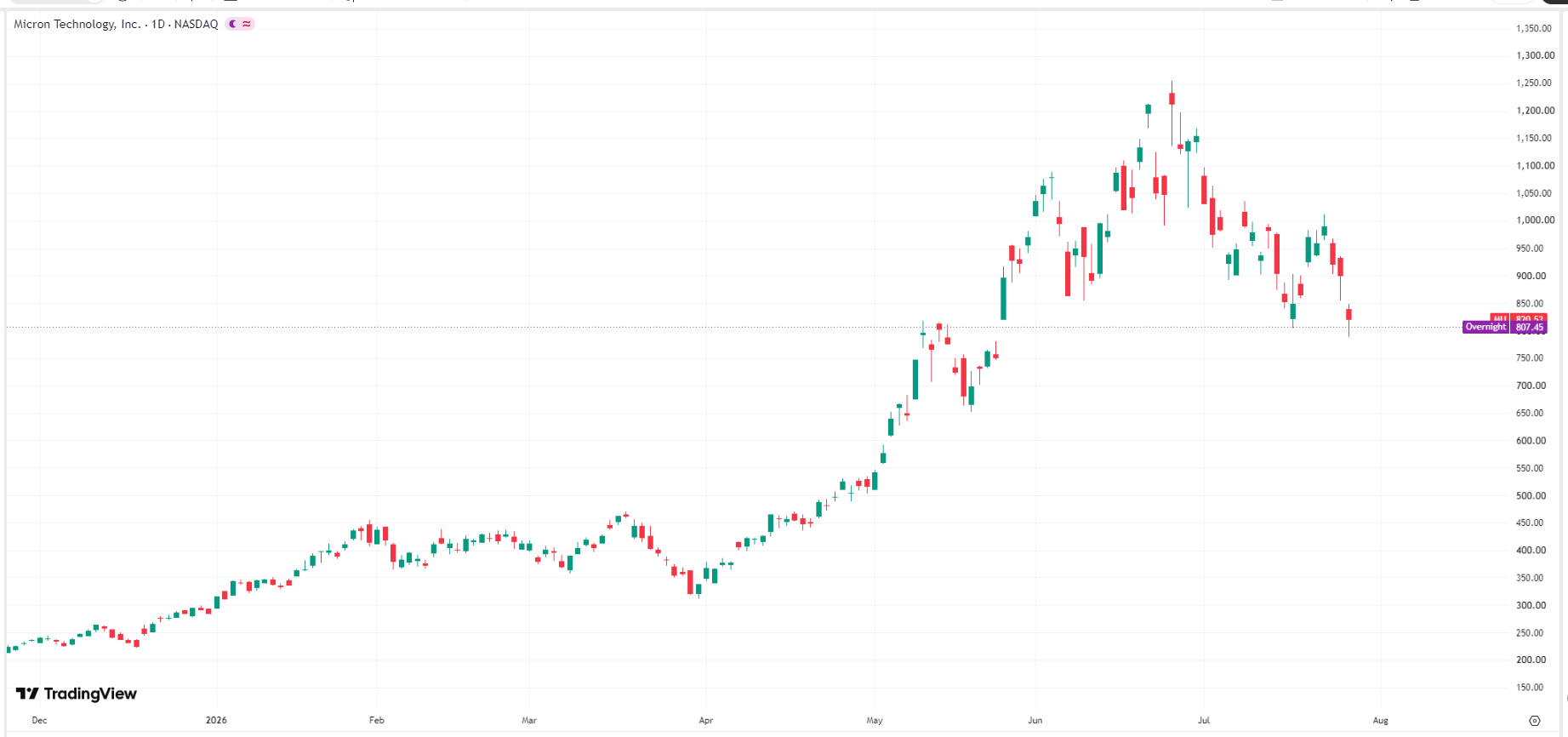Click the 500.00 level on price scale

pyautogui.click(x=1531, y=495)
